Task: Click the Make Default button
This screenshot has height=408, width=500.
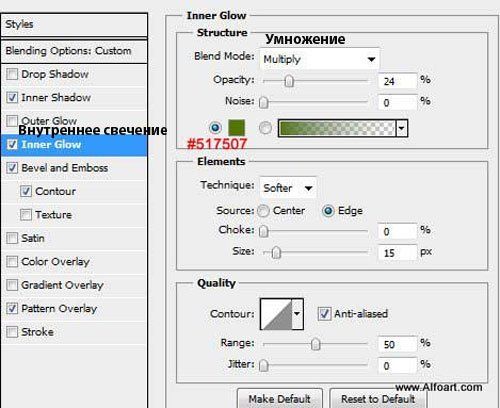Action: click(280, 399)
